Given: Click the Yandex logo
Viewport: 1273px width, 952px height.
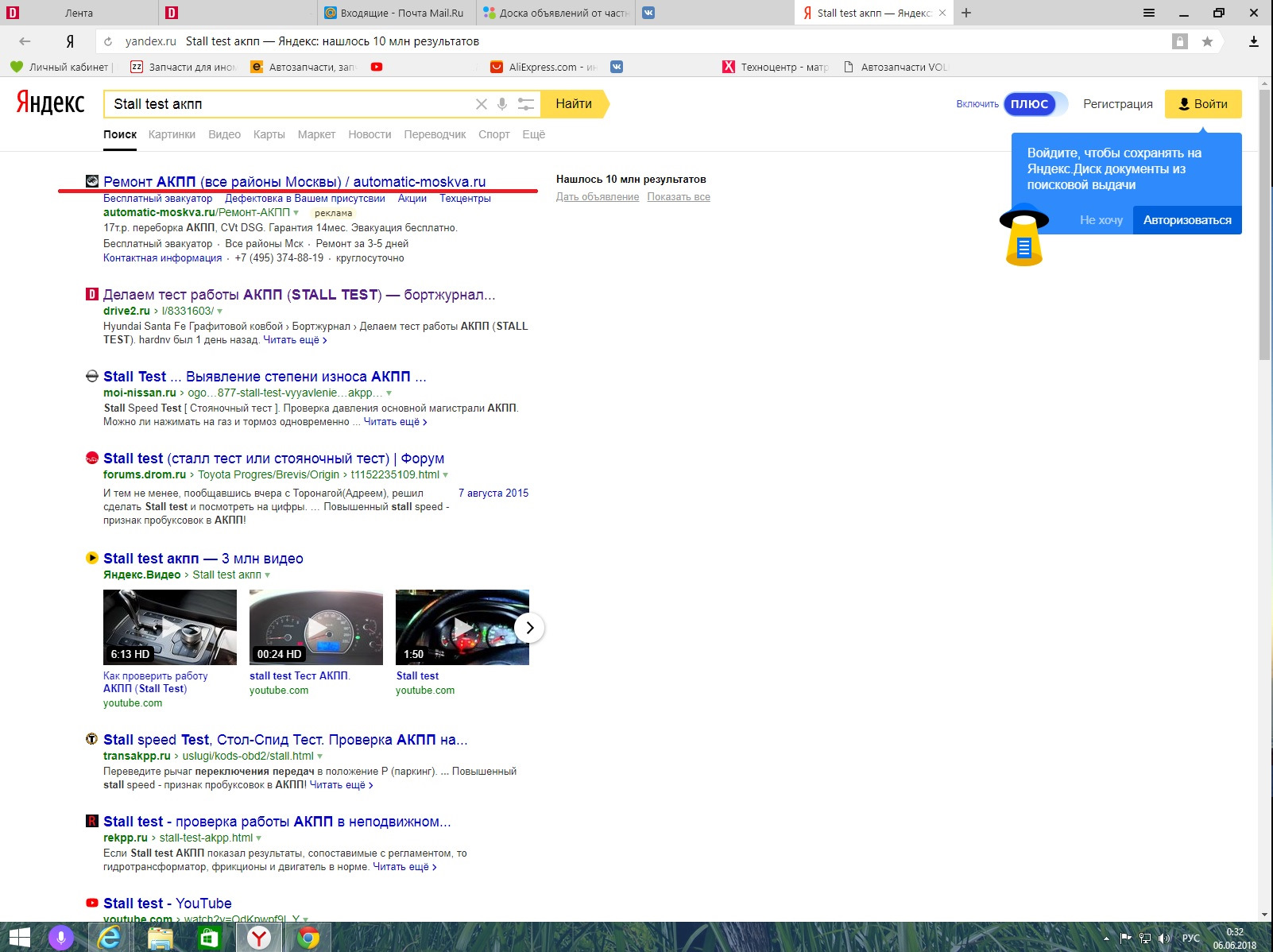Looking at the screenshot, I should pyautogui.click(x=50, y=103).
